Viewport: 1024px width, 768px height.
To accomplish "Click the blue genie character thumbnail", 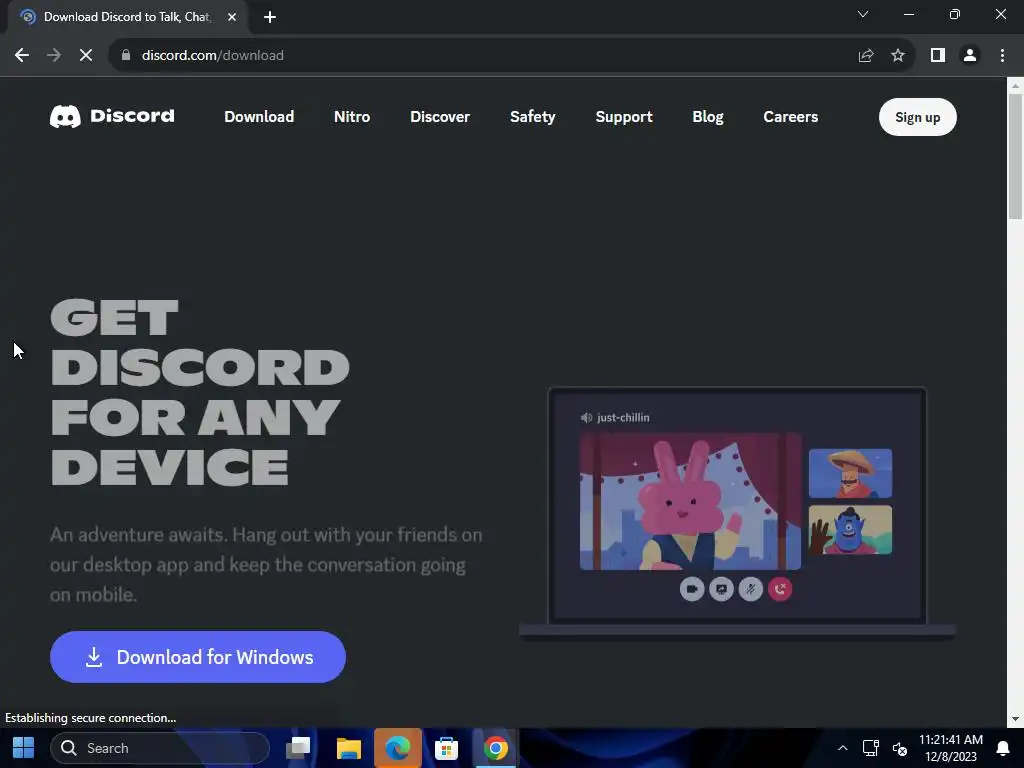I will 850,530.
